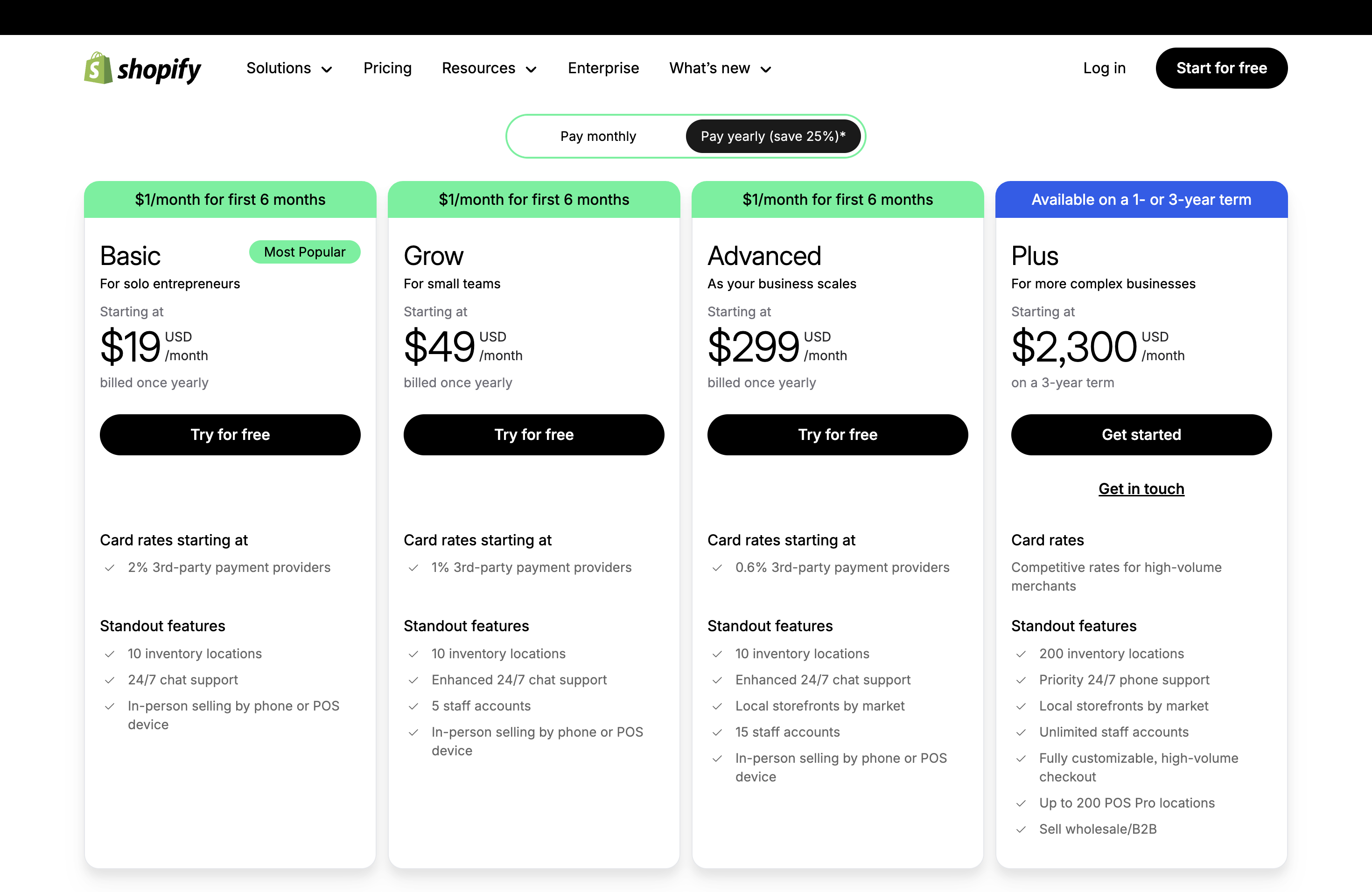Click the Plus plan heading

pos(1035,256)
